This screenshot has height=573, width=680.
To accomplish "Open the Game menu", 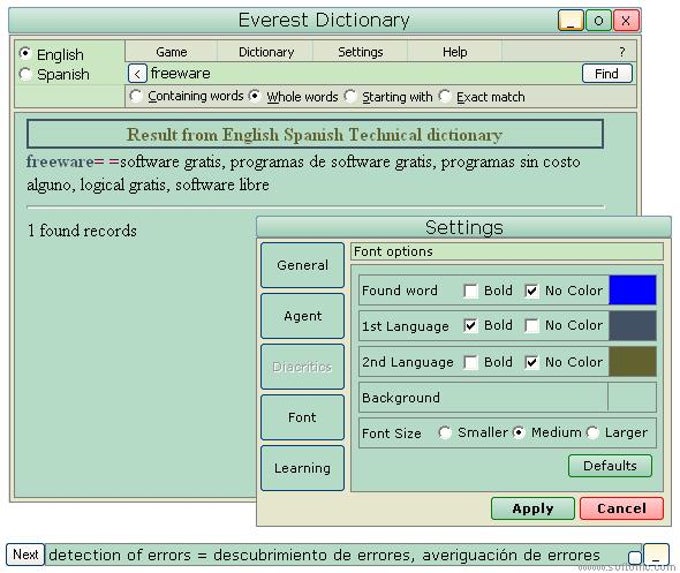I will [x=171, y=52].
